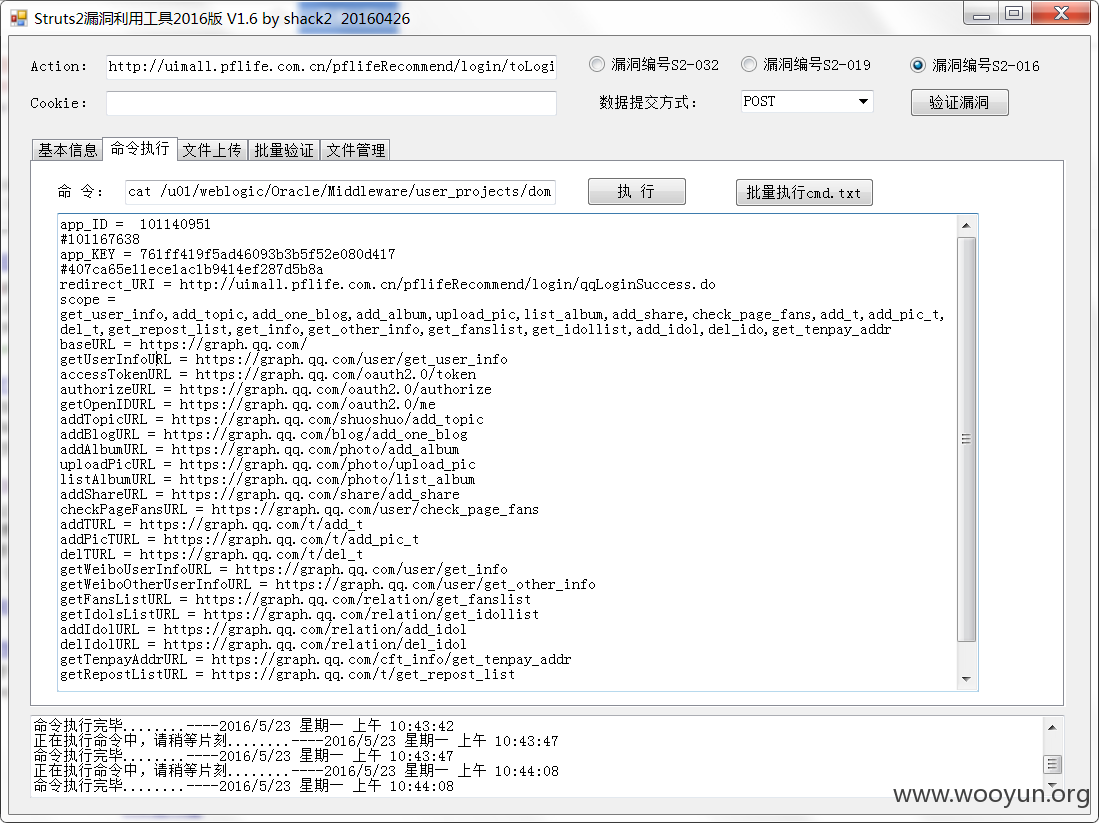Switch to the 批量验证 tab

click(283, 150)
